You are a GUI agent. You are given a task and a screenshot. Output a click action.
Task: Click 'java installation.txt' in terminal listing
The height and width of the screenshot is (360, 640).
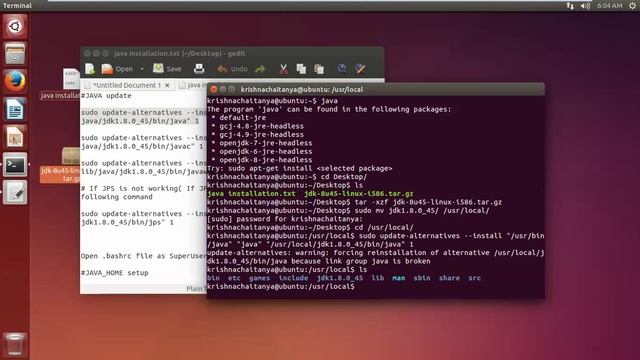tap(251, 194)
